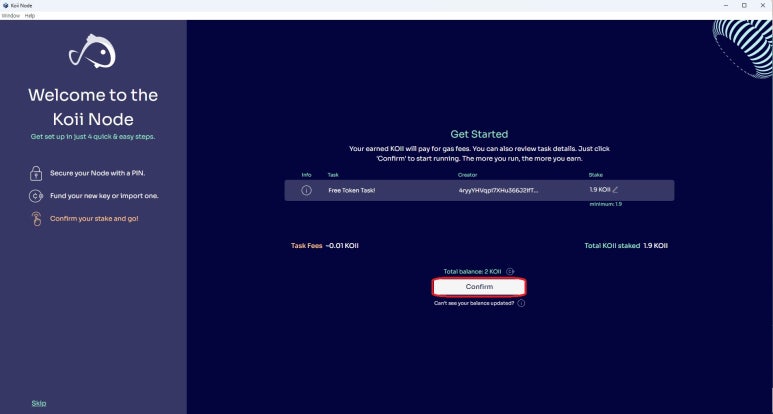Open the Window menu
The height and width of the screenshot is (414, 773).
[x=11, y=16]
